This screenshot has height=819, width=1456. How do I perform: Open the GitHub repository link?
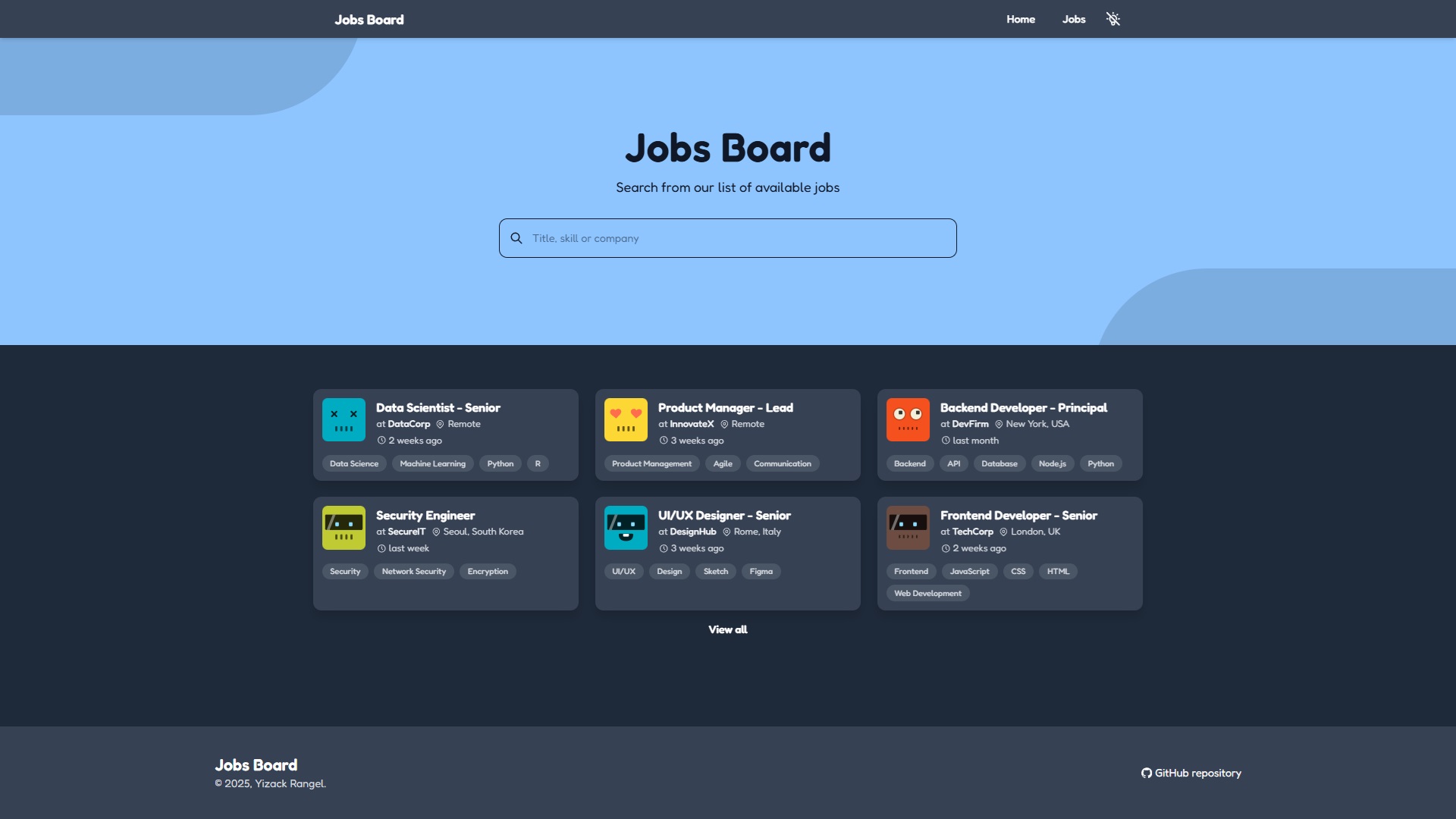click(x=1191, y=773)
